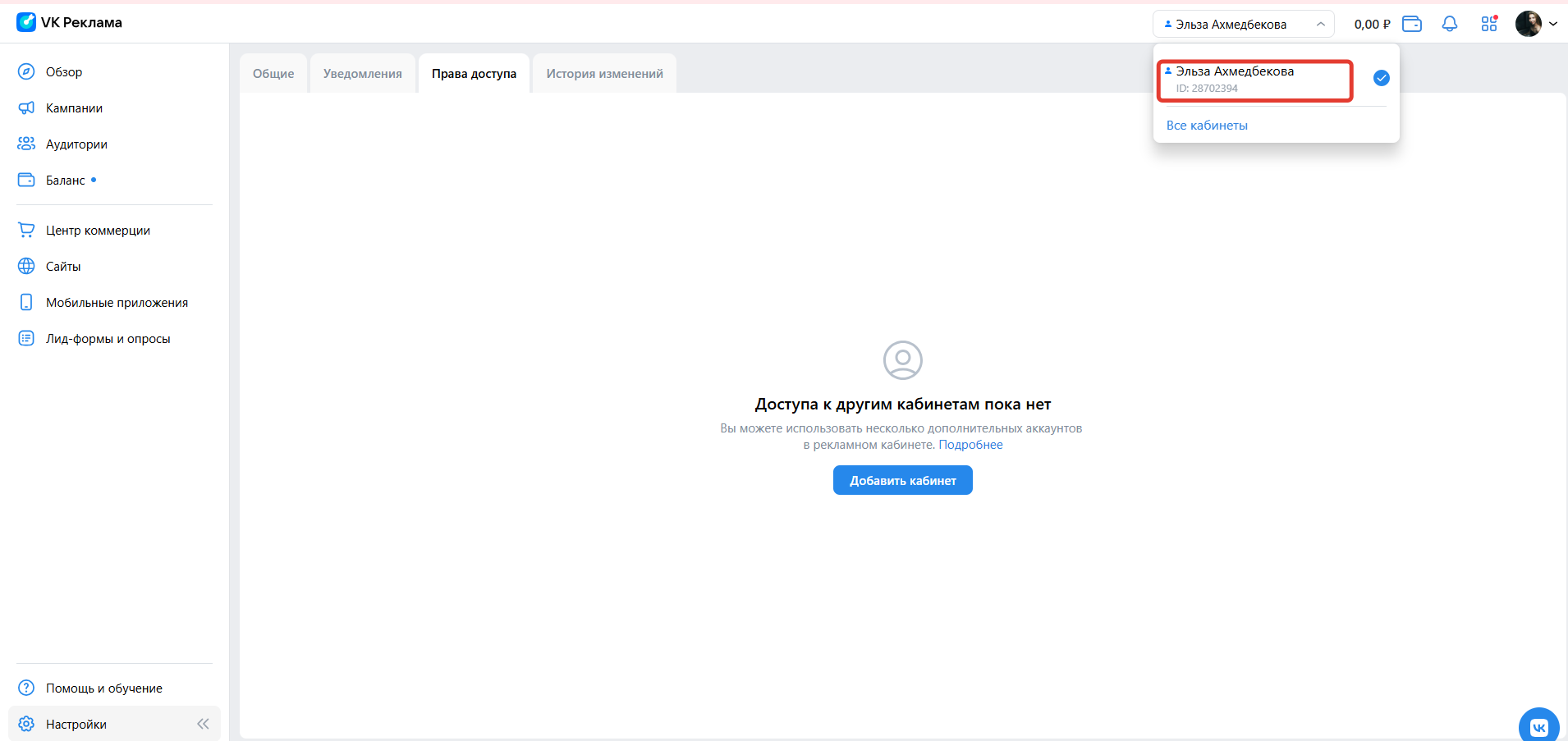Open the Все кабинеты link
The height and width of the screenshot is (741, 1568).
[1207, 125]
